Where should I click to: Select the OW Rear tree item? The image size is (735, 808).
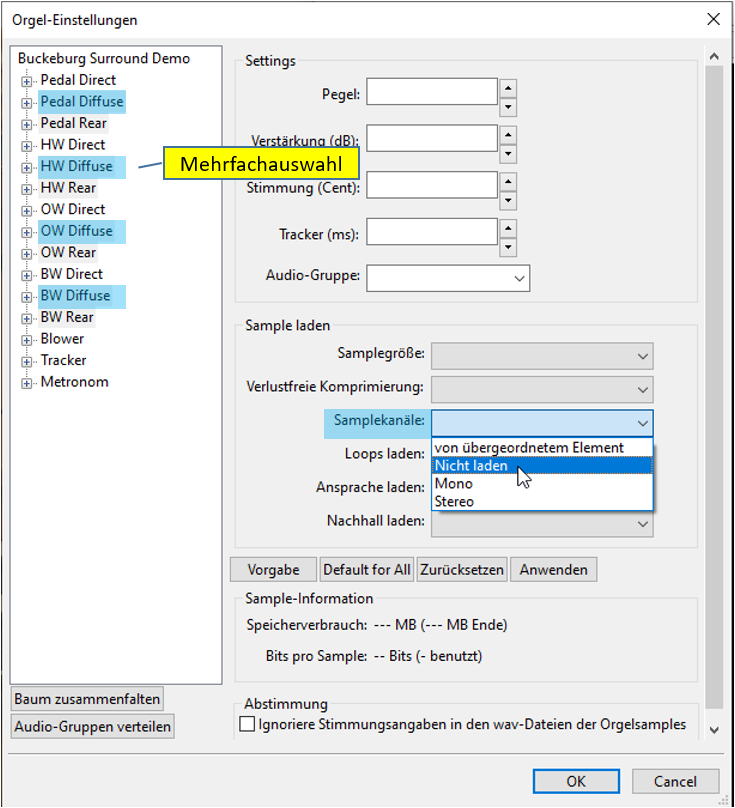pos(68,253)
